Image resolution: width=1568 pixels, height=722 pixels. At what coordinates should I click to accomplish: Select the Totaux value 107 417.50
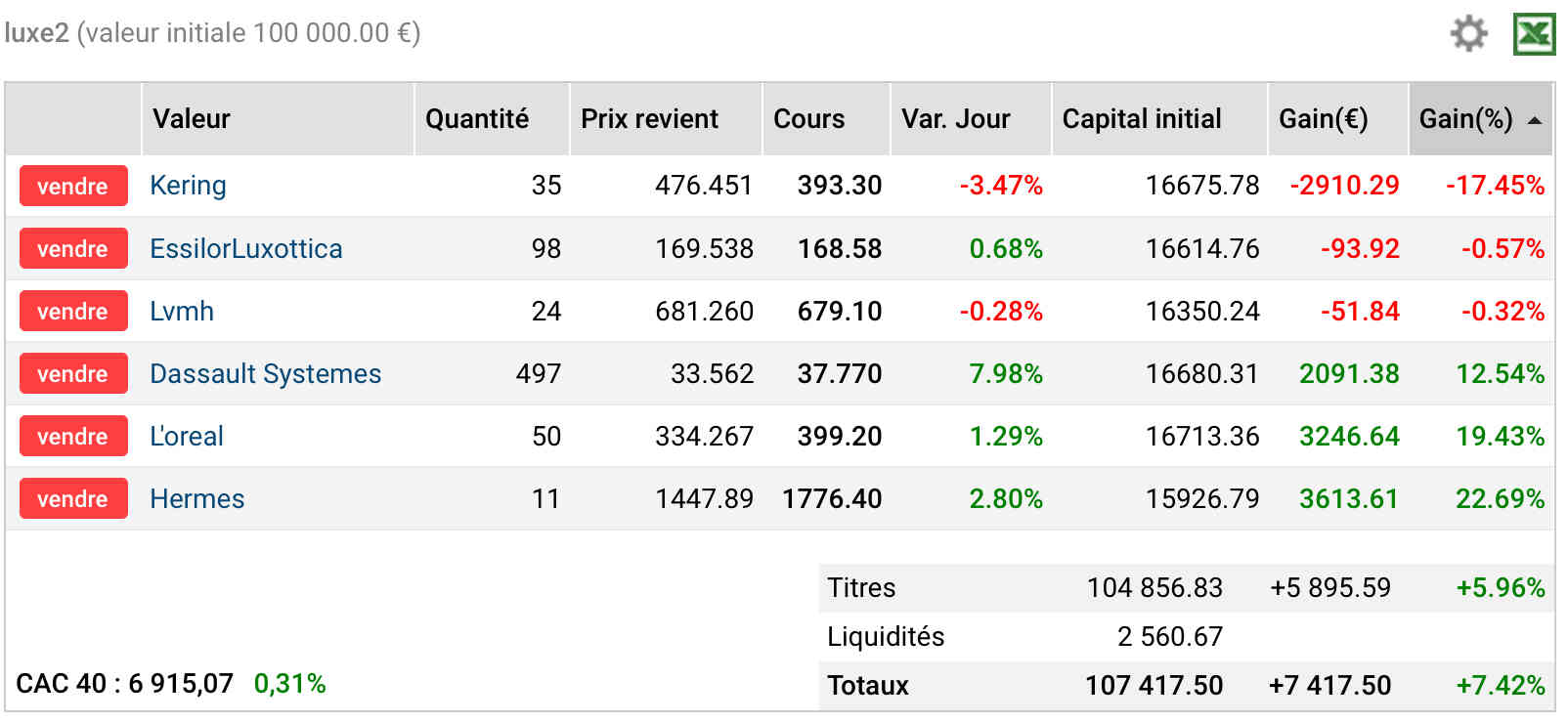[1154, 685]
